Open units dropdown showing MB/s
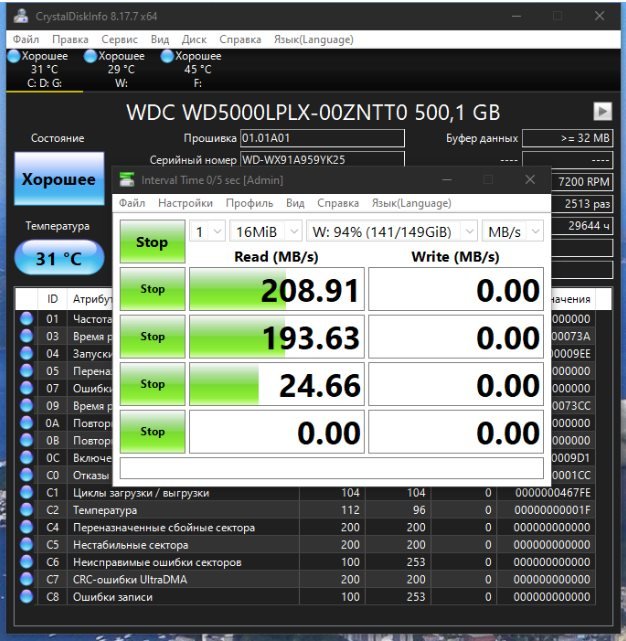 [x=513, y=232]
